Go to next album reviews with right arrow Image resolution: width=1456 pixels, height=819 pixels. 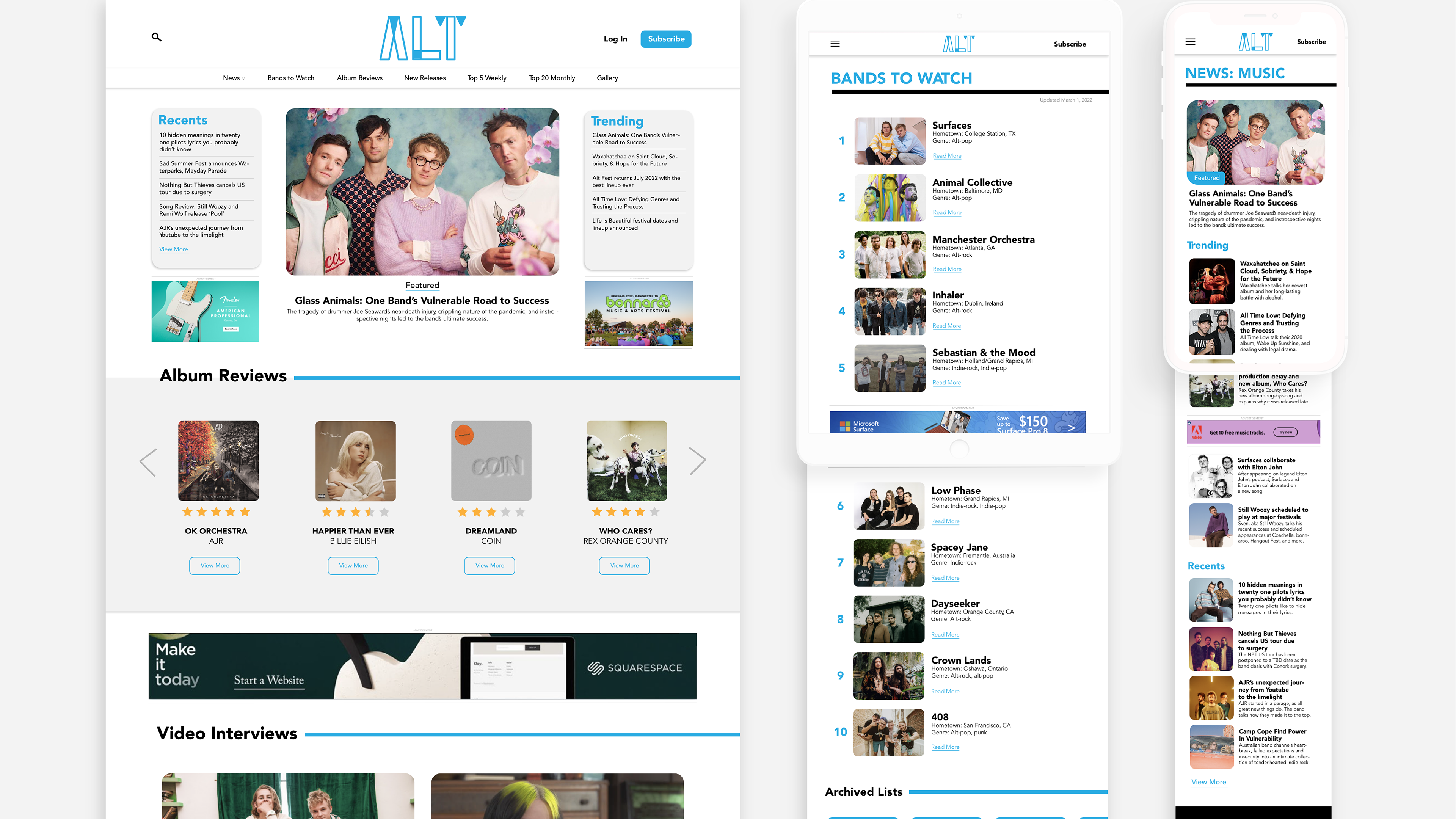[698, 461]
